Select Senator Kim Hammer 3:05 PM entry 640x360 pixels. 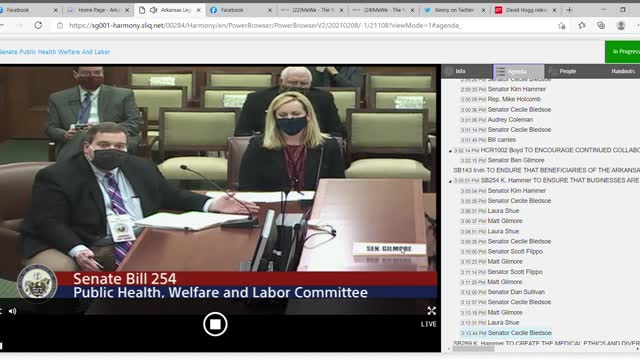(x=503, y=191)
